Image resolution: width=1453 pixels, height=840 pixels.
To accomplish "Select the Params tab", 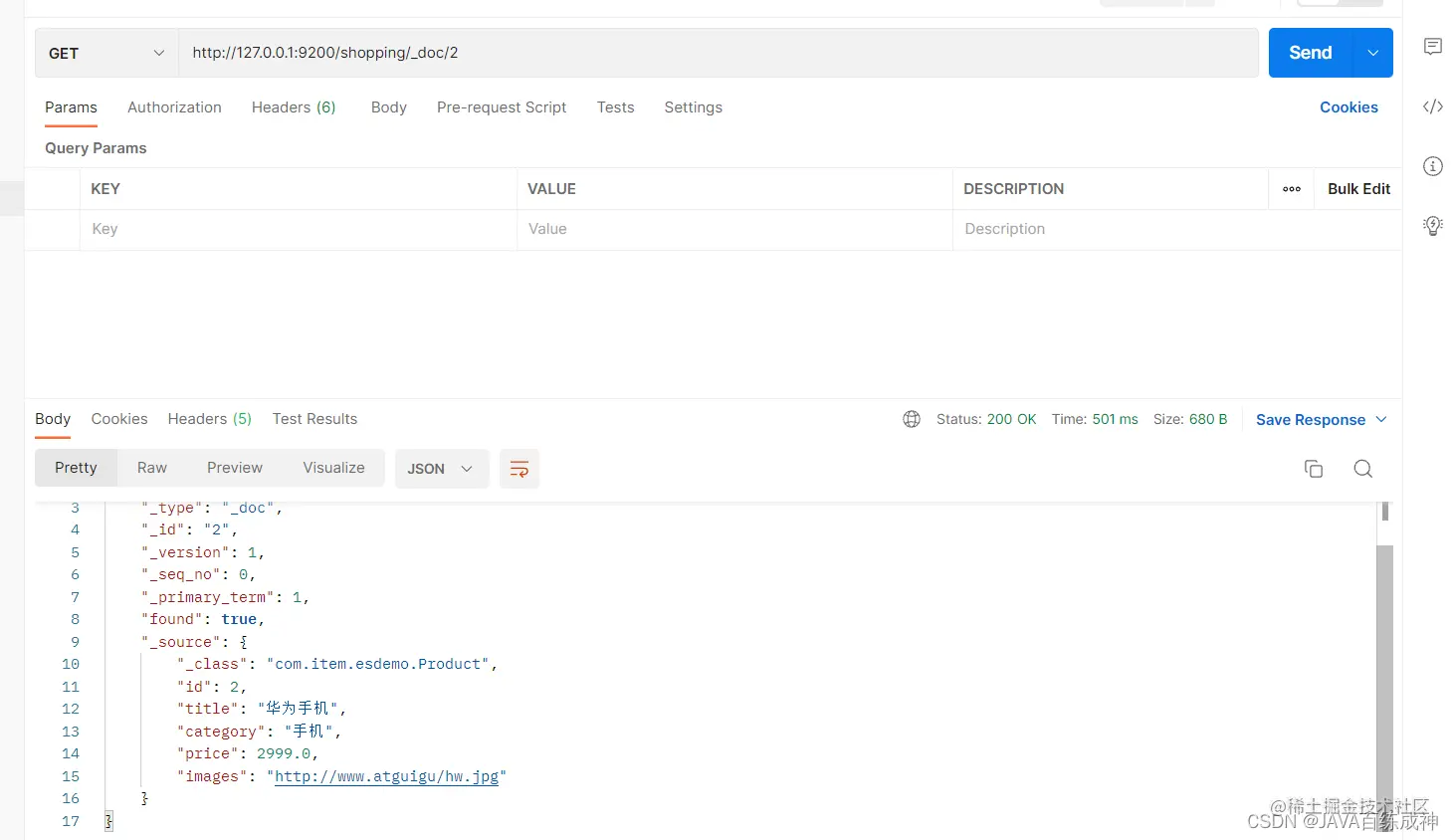I will tap(71, 107).
